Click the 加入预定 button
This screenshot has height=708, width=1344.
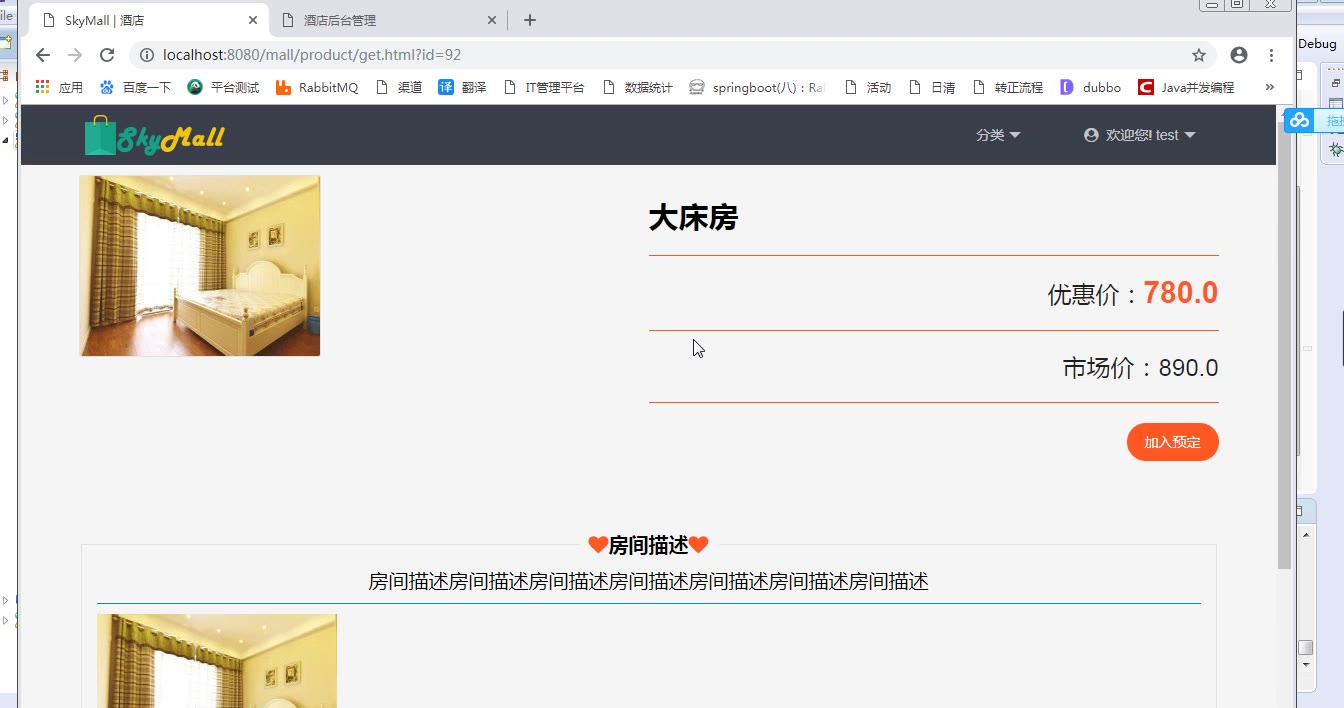[1172, 442]
